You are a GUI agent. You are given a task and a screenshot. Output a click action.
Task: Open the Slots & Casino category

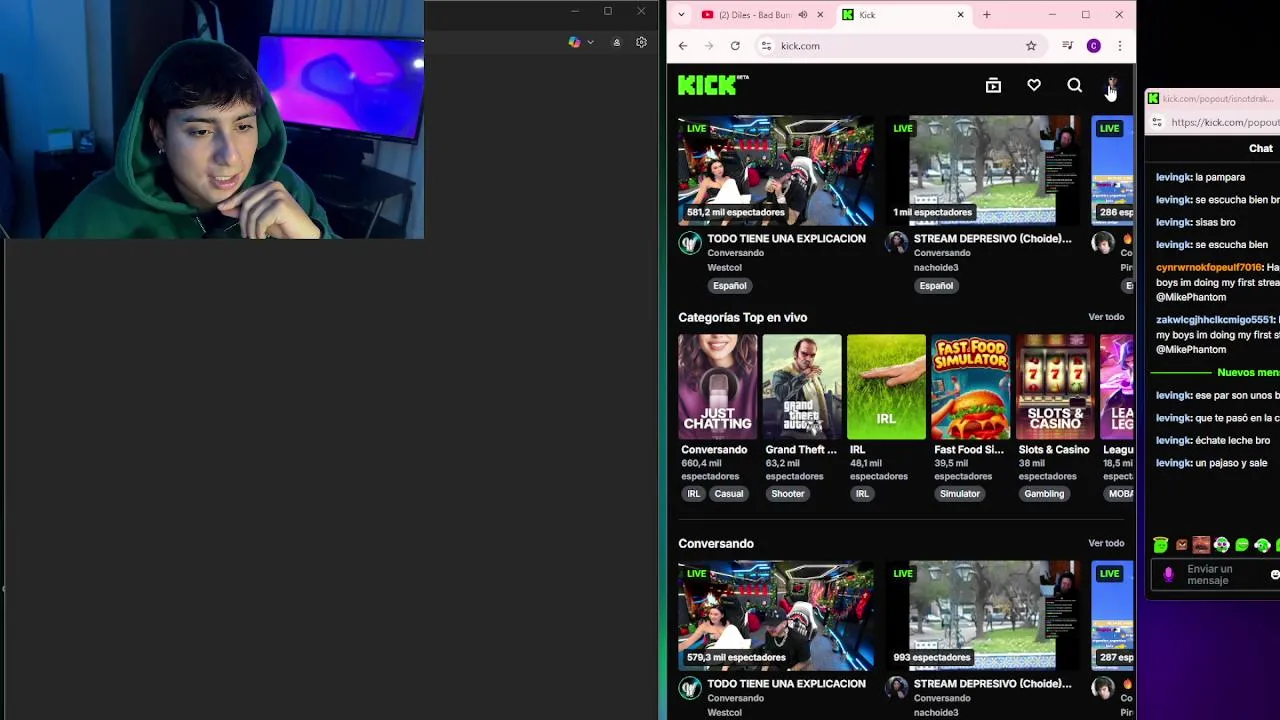pyautogui.click(x=1055, y=387)
